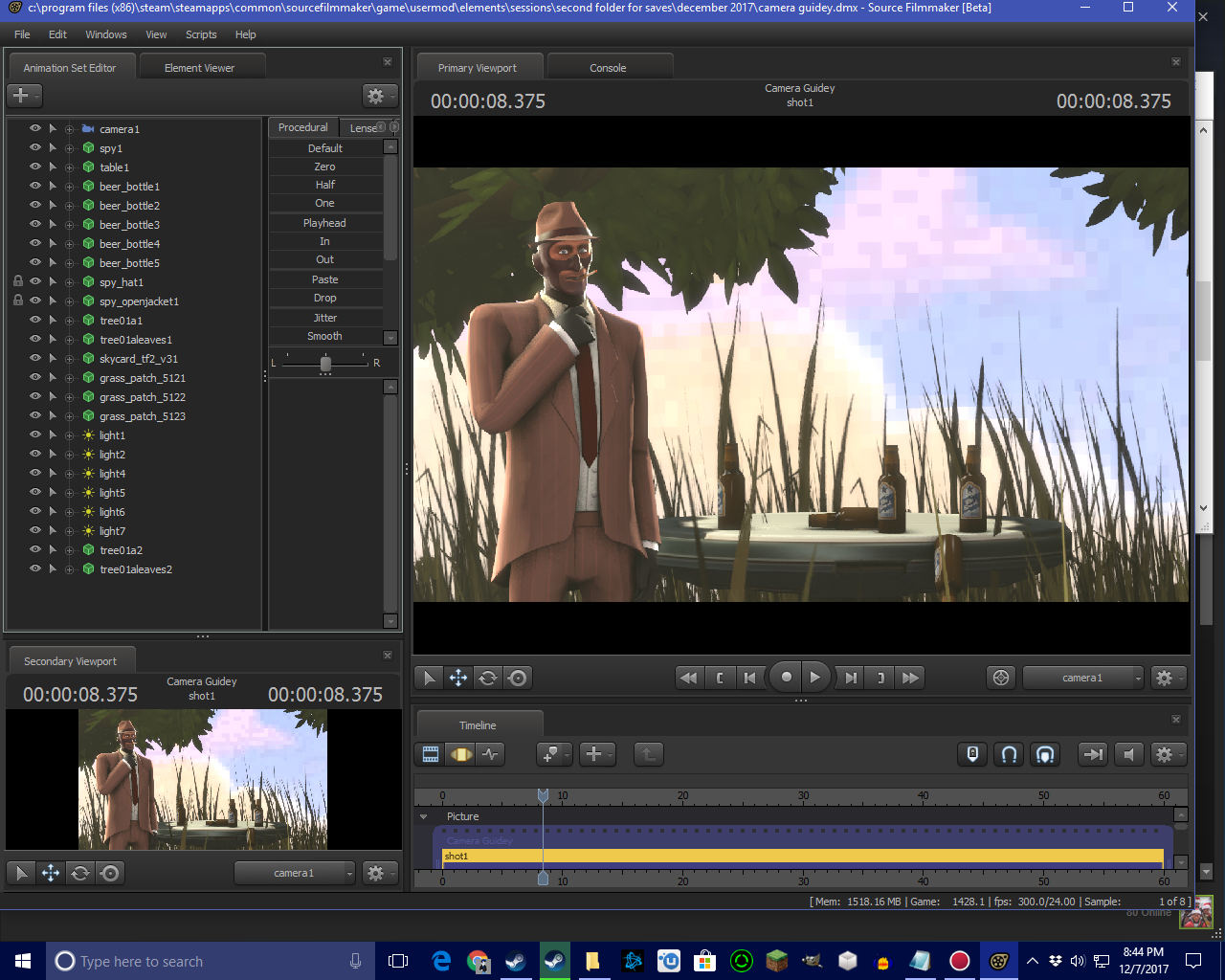Switch to the Element Viewer tab
The height and width of the screenshot is (980, 1225).
[199, 68]
